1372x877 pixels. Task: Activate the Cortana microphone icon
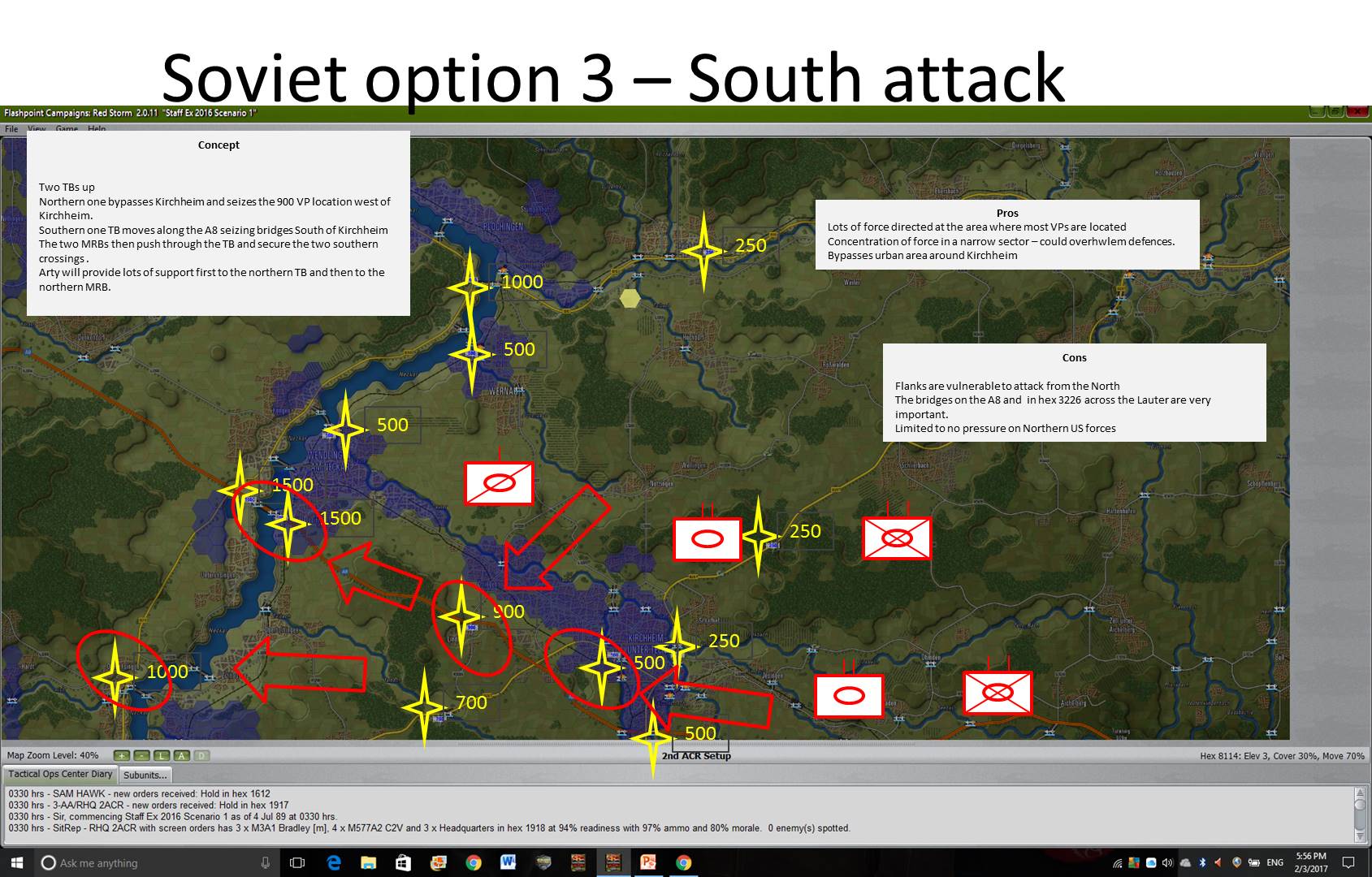pos(265,862)
